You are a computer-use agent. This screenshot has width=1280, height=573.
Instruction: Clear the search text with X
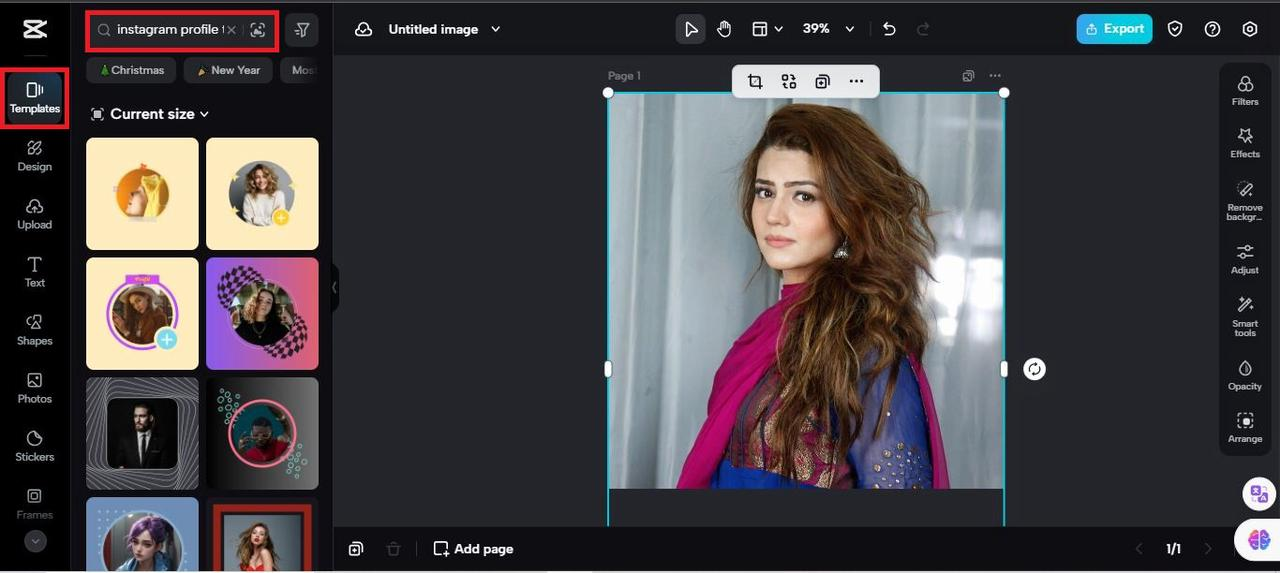click(x=231, y=30)
